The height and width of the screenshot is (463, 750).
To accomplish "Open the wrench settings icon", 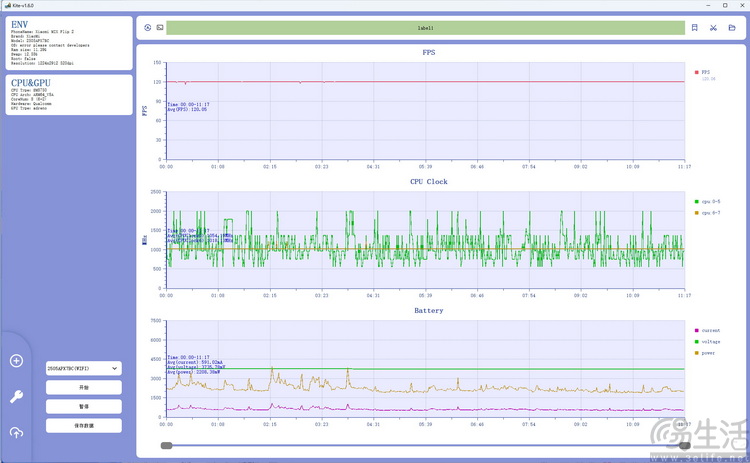I will tap(16, 397).
